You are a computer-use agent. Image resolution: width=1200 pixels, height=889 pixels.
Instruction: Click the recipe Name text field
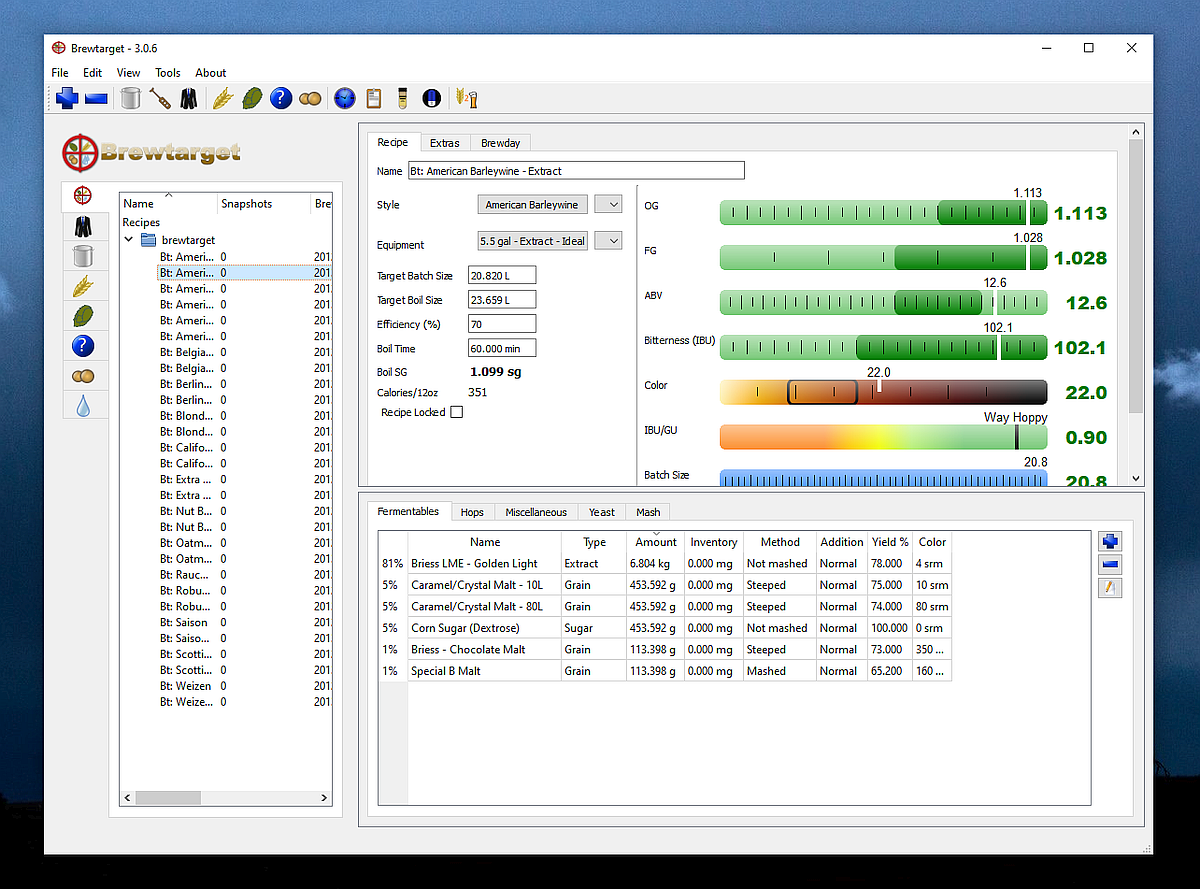(576, 171)
